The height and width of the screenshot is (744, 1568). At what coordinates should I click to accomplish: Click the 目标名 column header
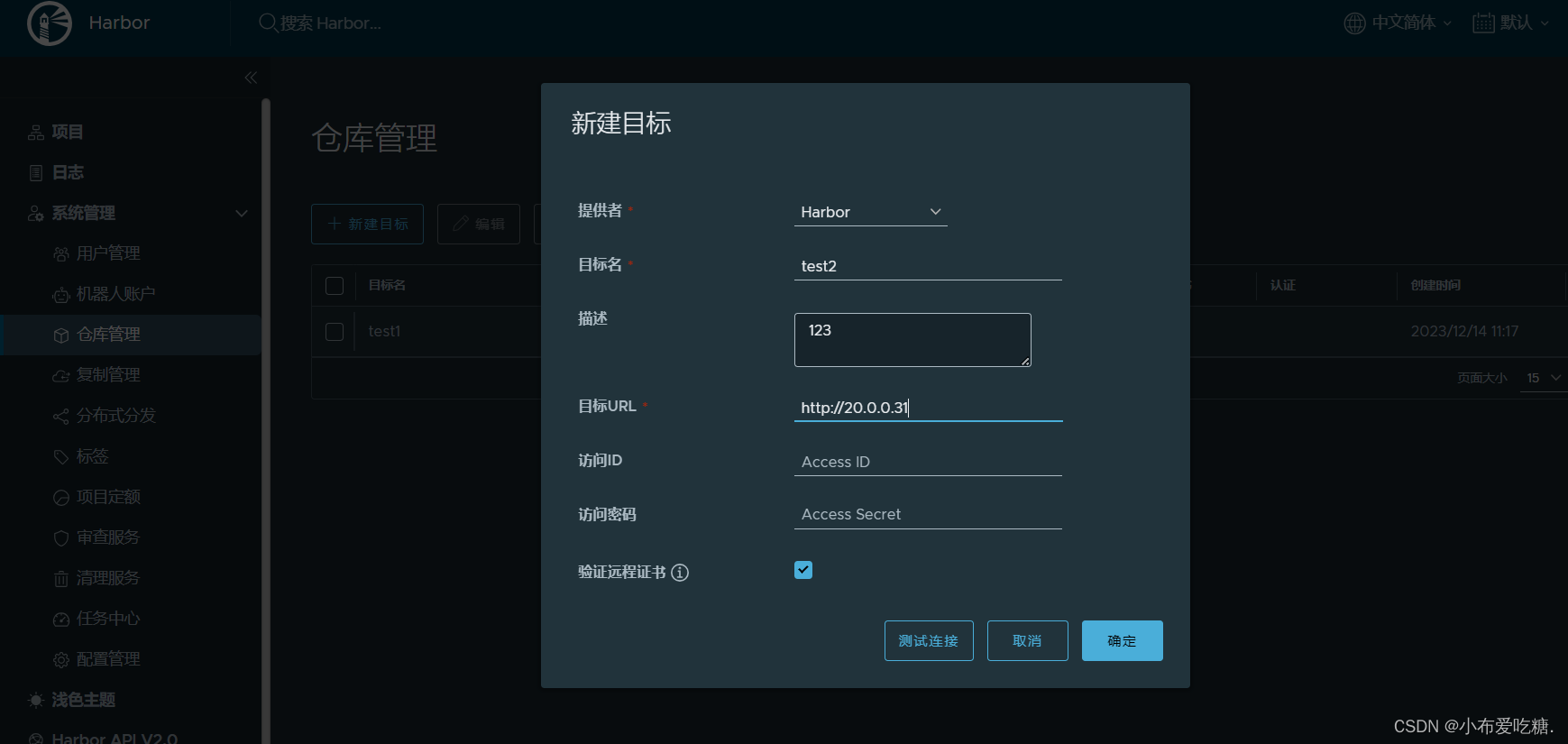(387, 285)
